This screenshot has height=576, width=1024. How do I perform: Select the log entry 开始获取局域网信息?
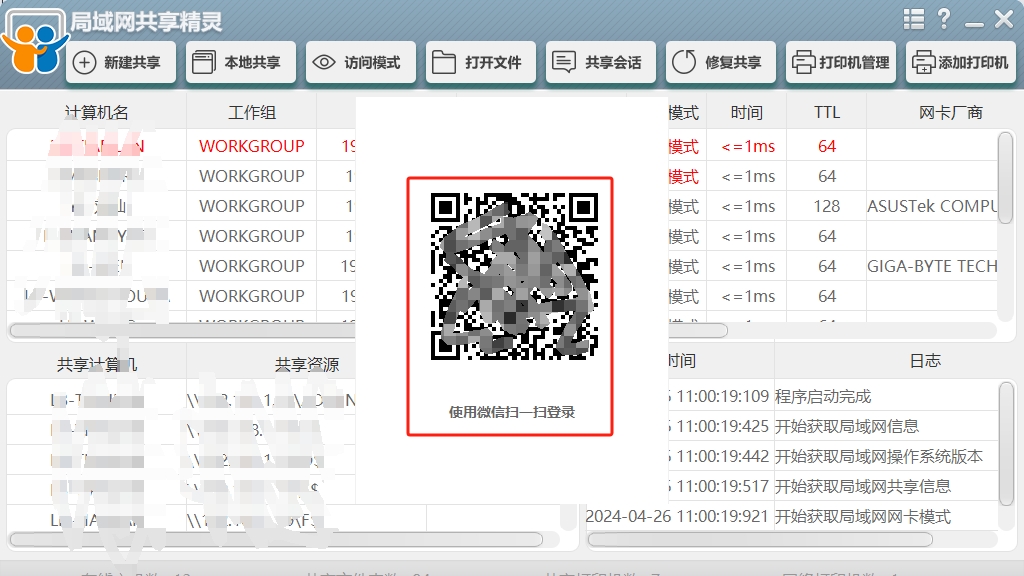[x=847, y=426]
